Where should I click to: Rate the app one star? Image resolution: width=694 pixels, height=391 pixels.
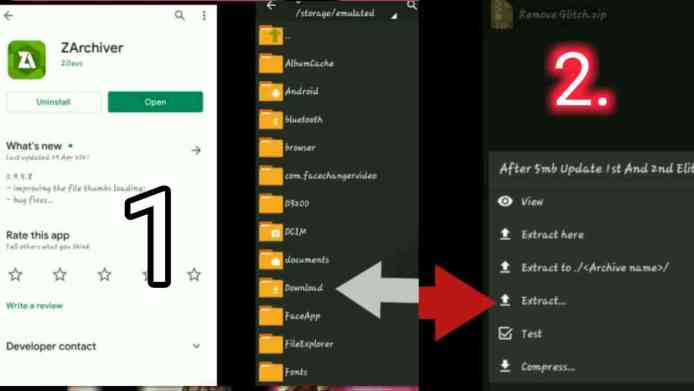(x=15, y=275)
